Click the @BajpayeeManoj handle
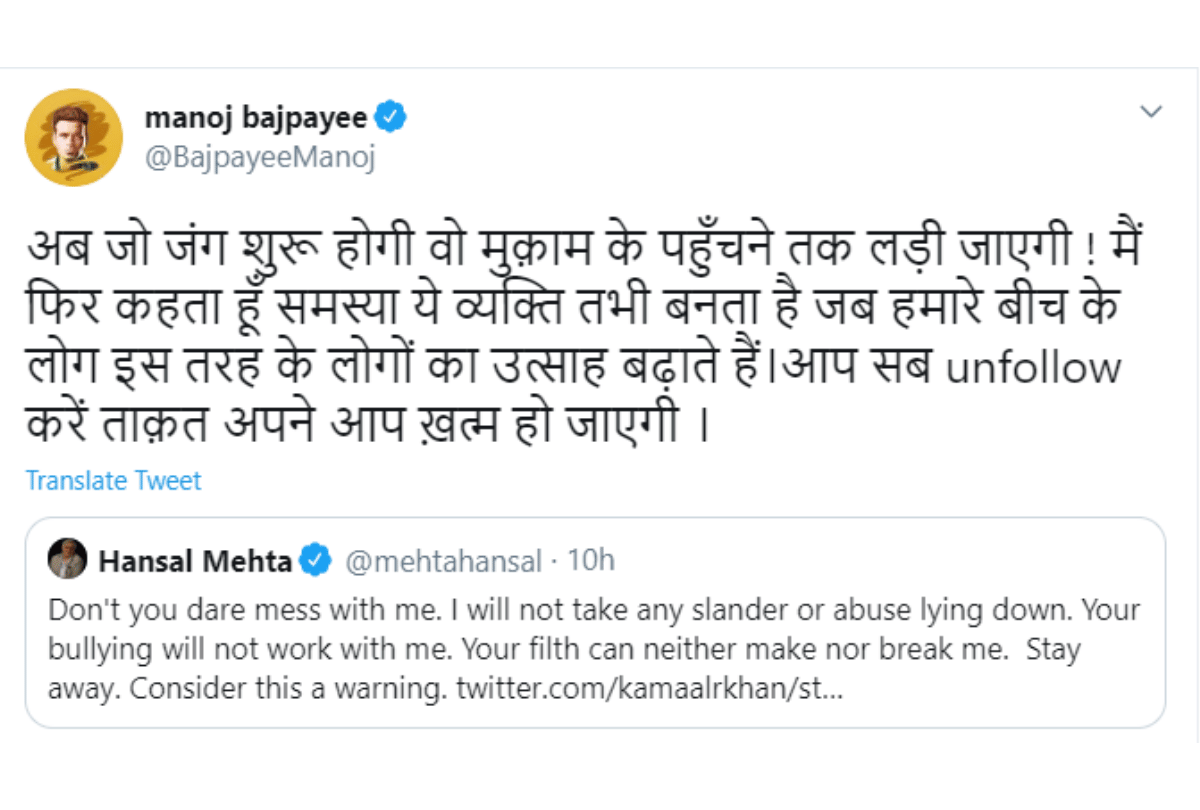This screenshot has width=1200, height=810. pos(260,156)
